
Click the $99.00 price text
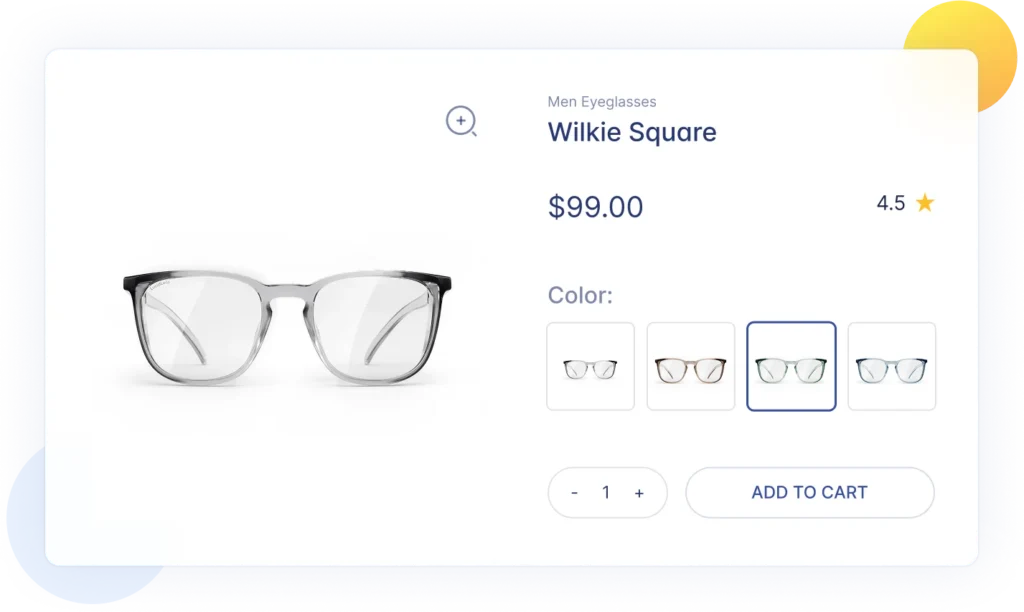[596, 207]
